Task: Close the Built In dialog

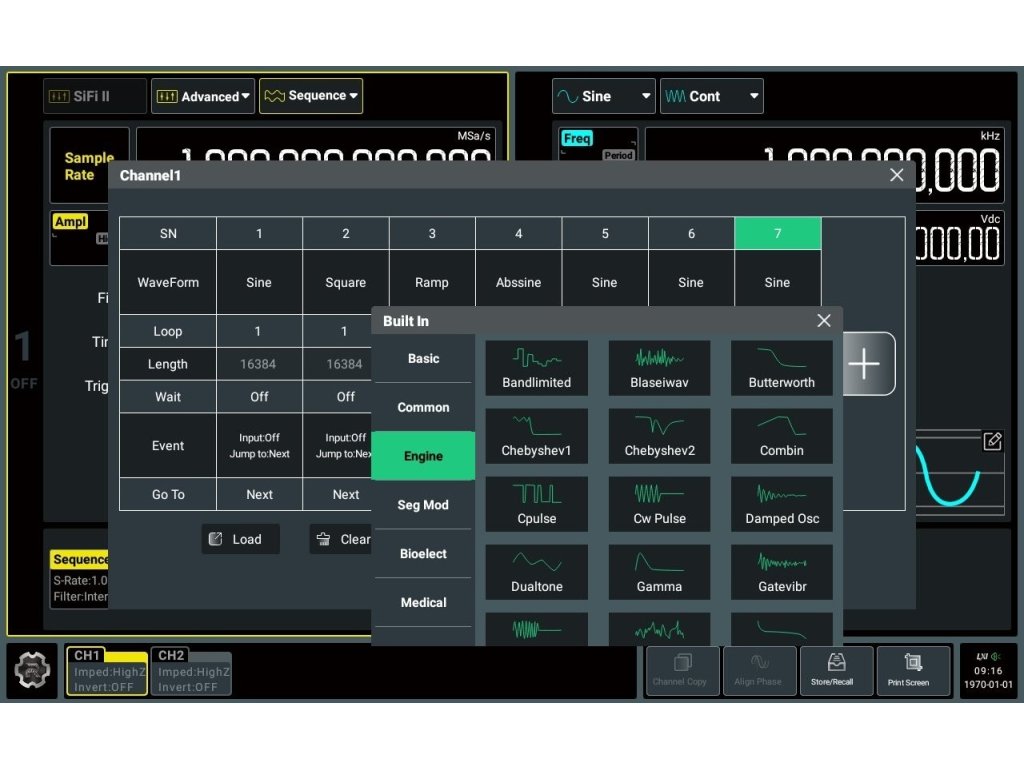Action: click(x=823, y=321)
